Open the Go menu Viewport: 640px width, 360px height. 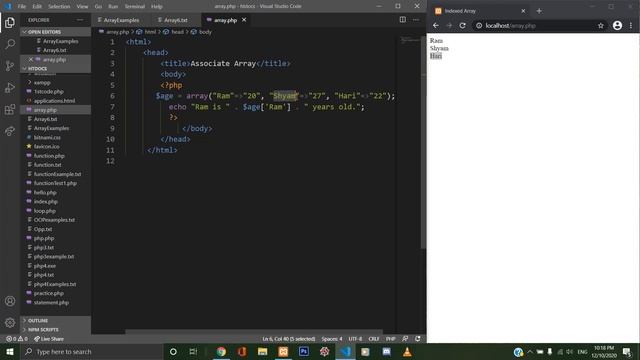[x=98, y=6]
